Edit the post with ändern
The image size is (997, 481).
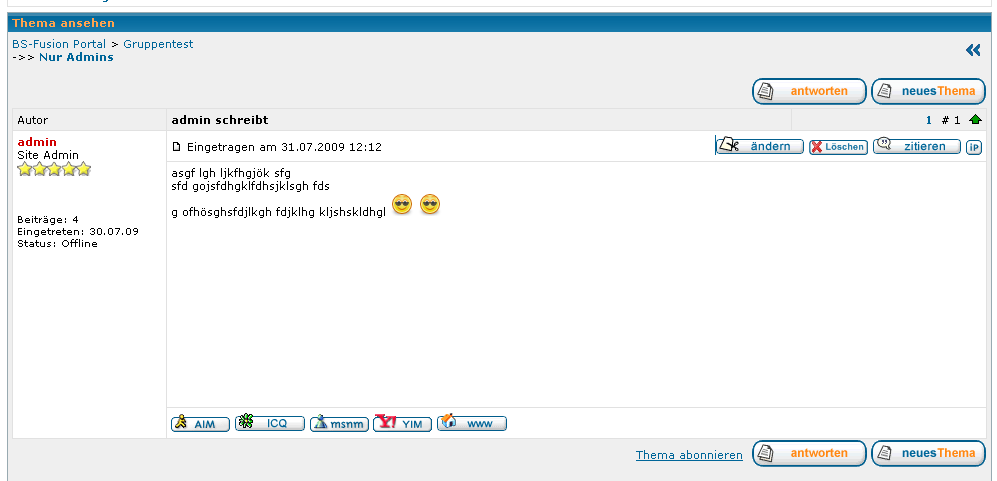point(760,146)
